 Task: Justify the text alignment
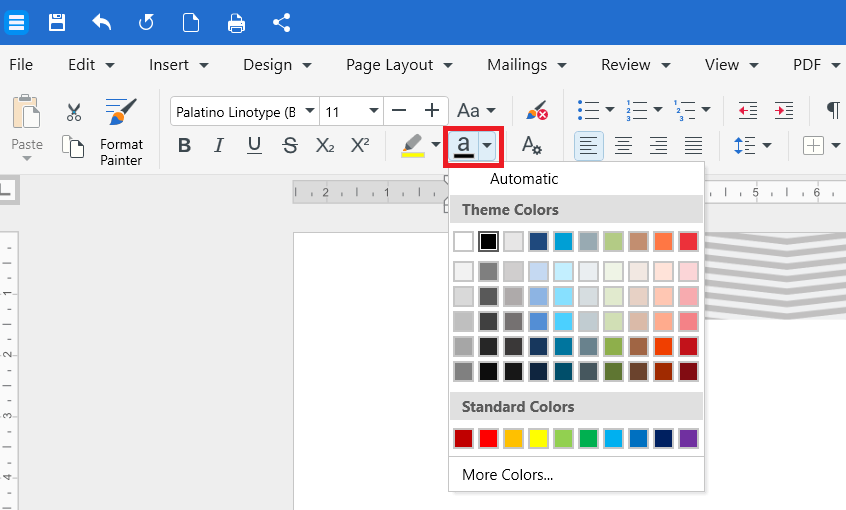pos(693,146)
